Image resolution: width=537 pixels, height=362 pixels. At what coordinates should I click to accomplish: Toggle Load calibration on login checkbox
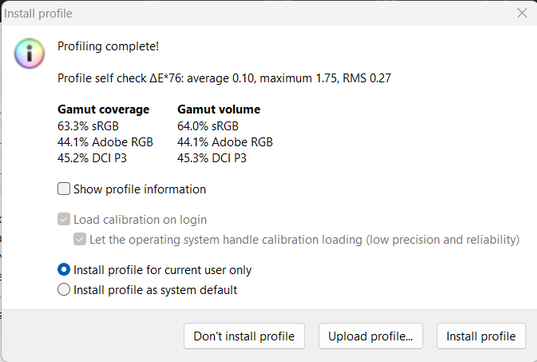64,219
